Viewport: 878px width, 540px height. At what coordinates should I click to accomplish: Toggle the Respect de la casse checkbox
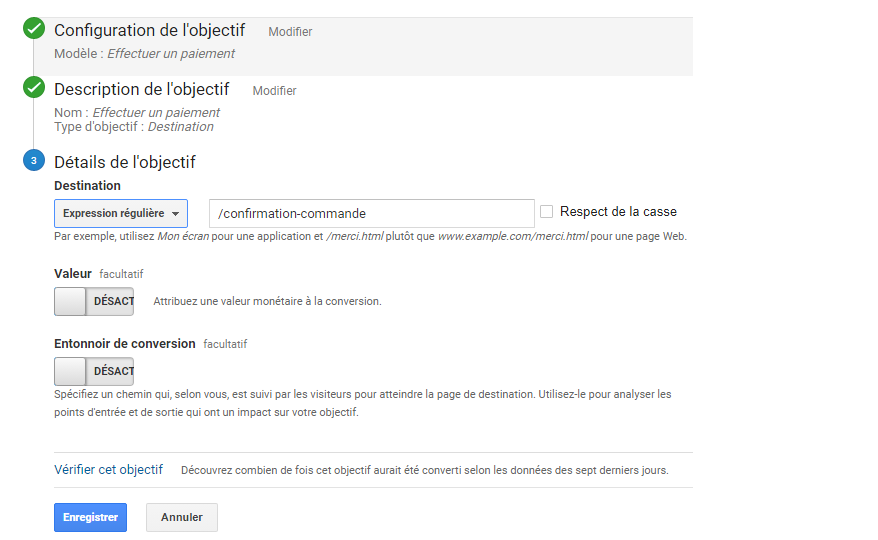(546, 212)
